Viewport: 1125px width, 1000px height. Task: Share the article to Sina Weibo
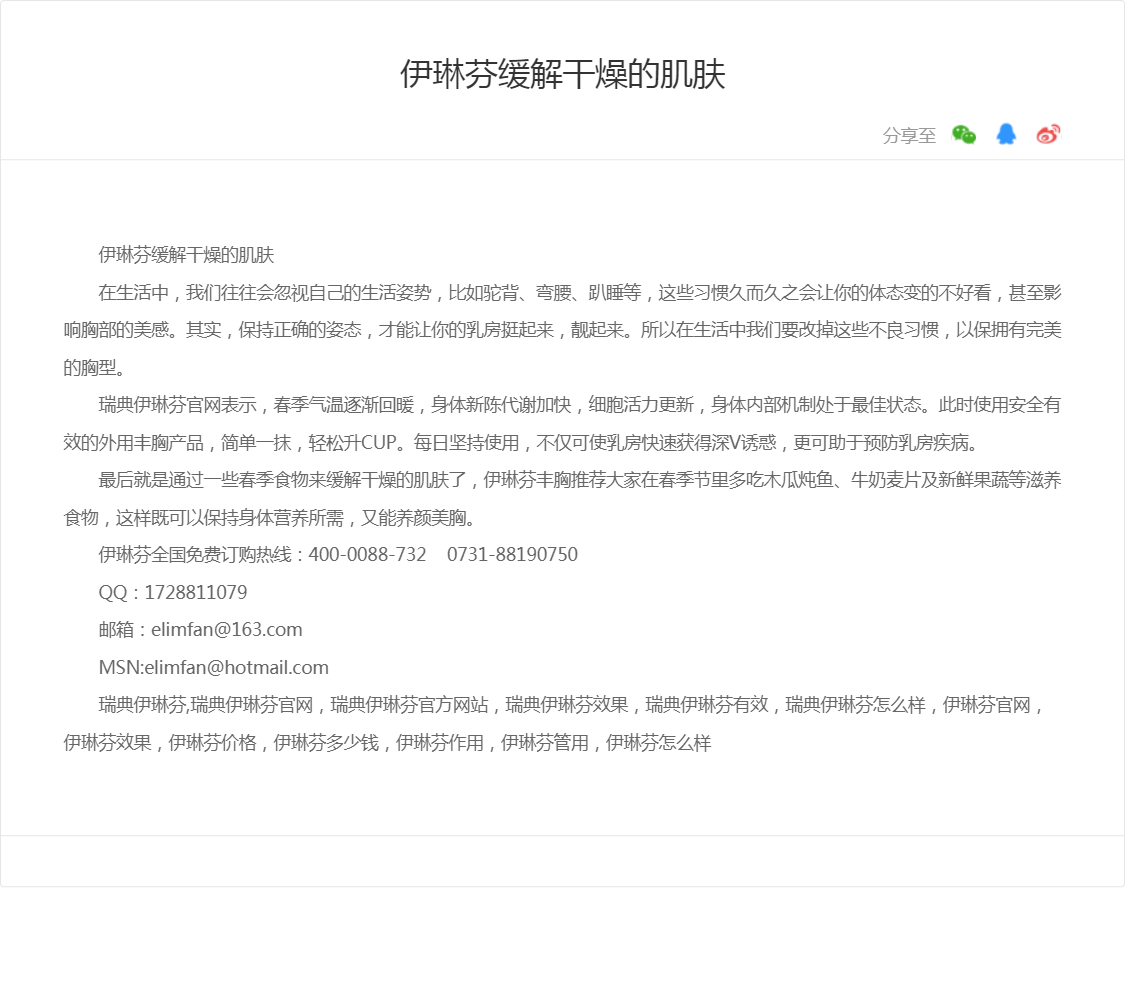point(1048,135)
